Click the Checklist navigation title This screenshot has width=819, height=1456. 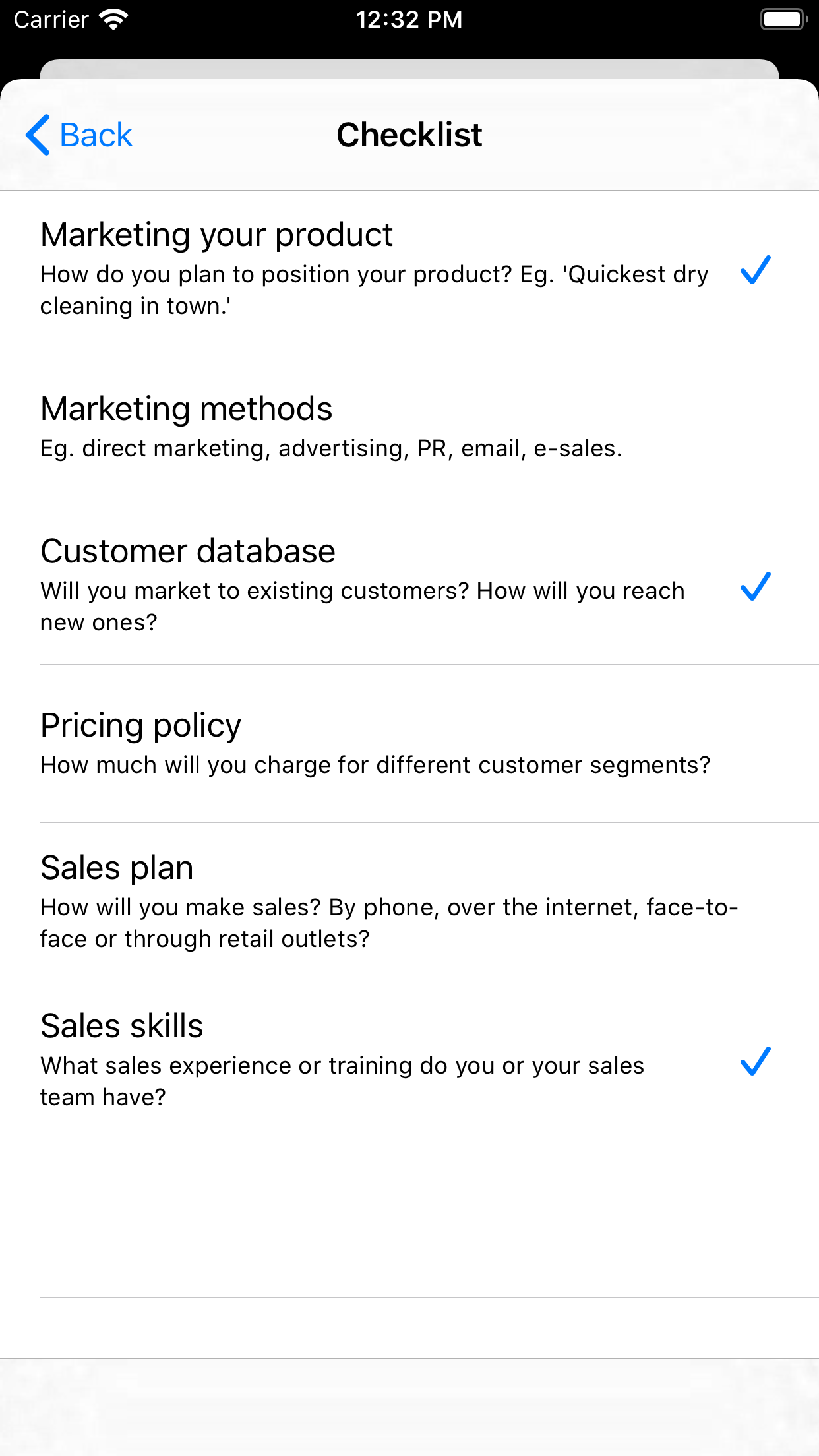point(409,135)
